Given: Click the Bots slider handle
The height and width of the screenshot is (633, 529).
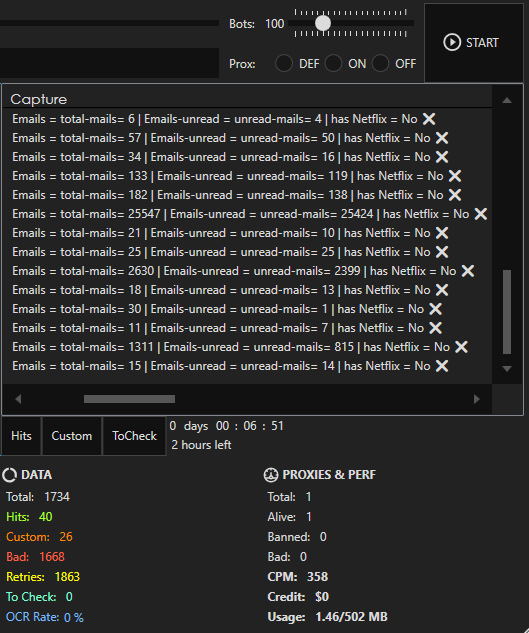Looking at the screenshot, I should click(323, 23).
